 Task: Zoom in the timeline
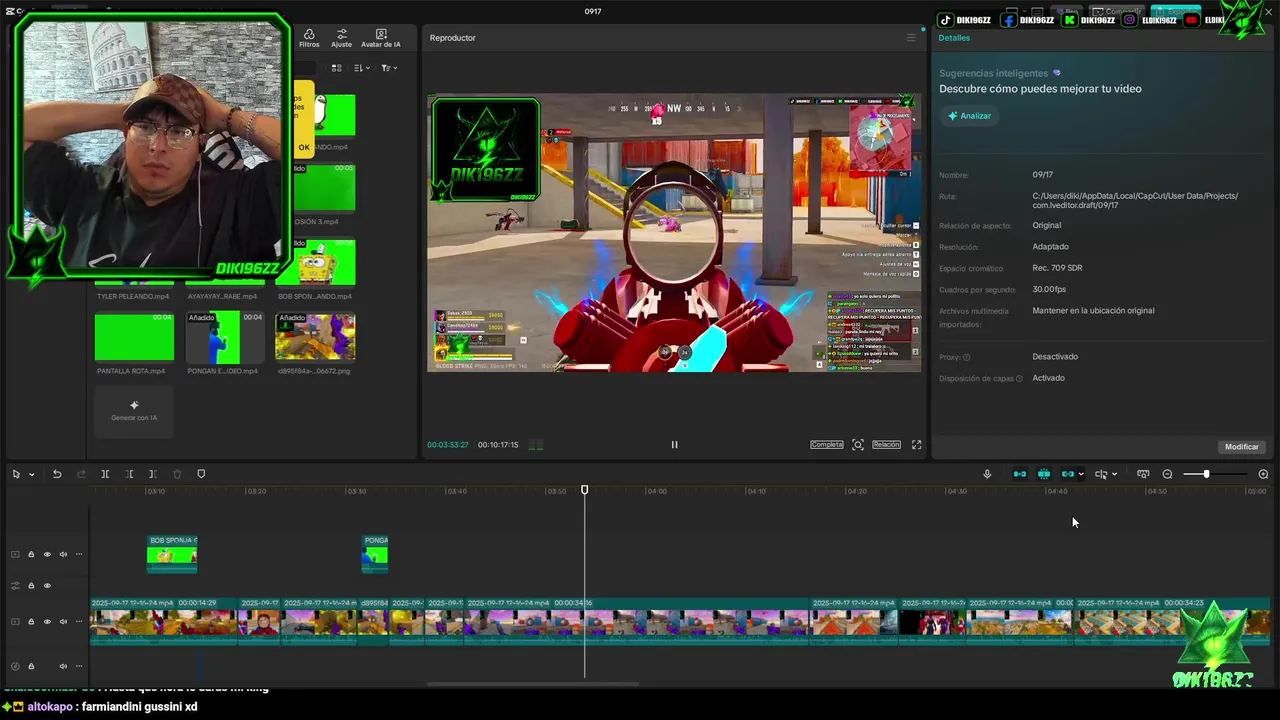coord(1263,474)
